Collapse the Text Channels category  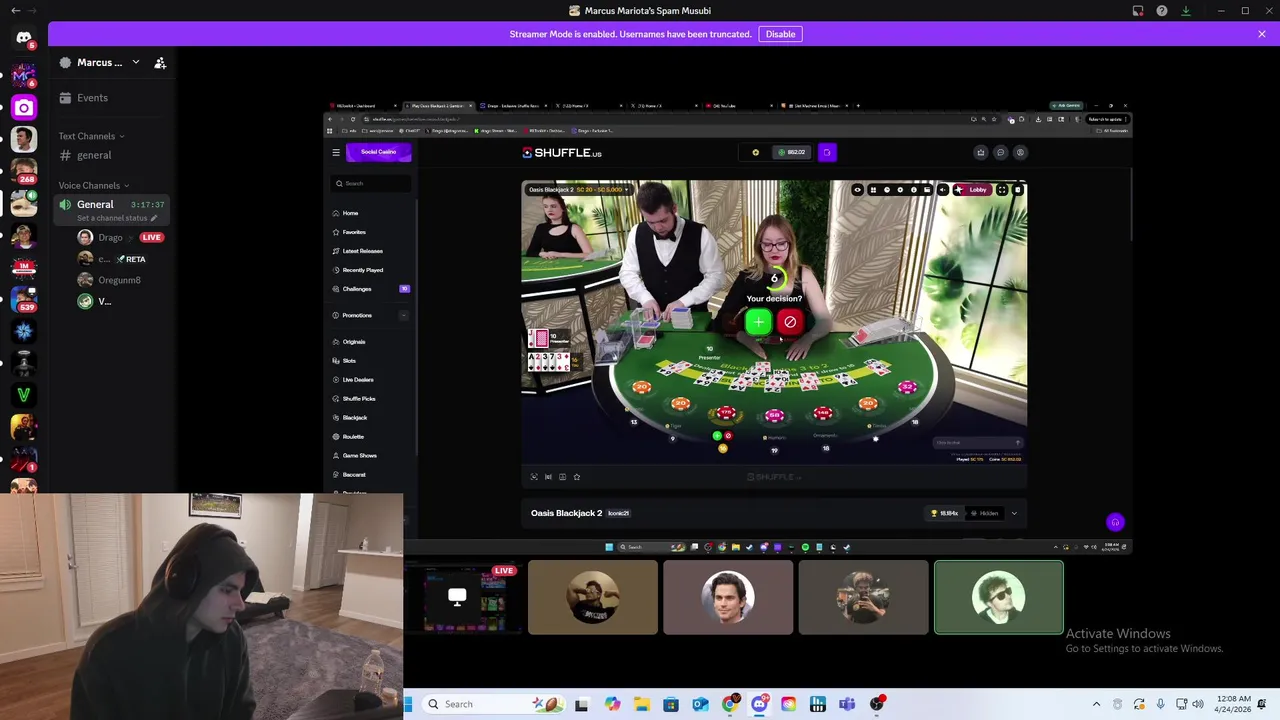(91, 136)
